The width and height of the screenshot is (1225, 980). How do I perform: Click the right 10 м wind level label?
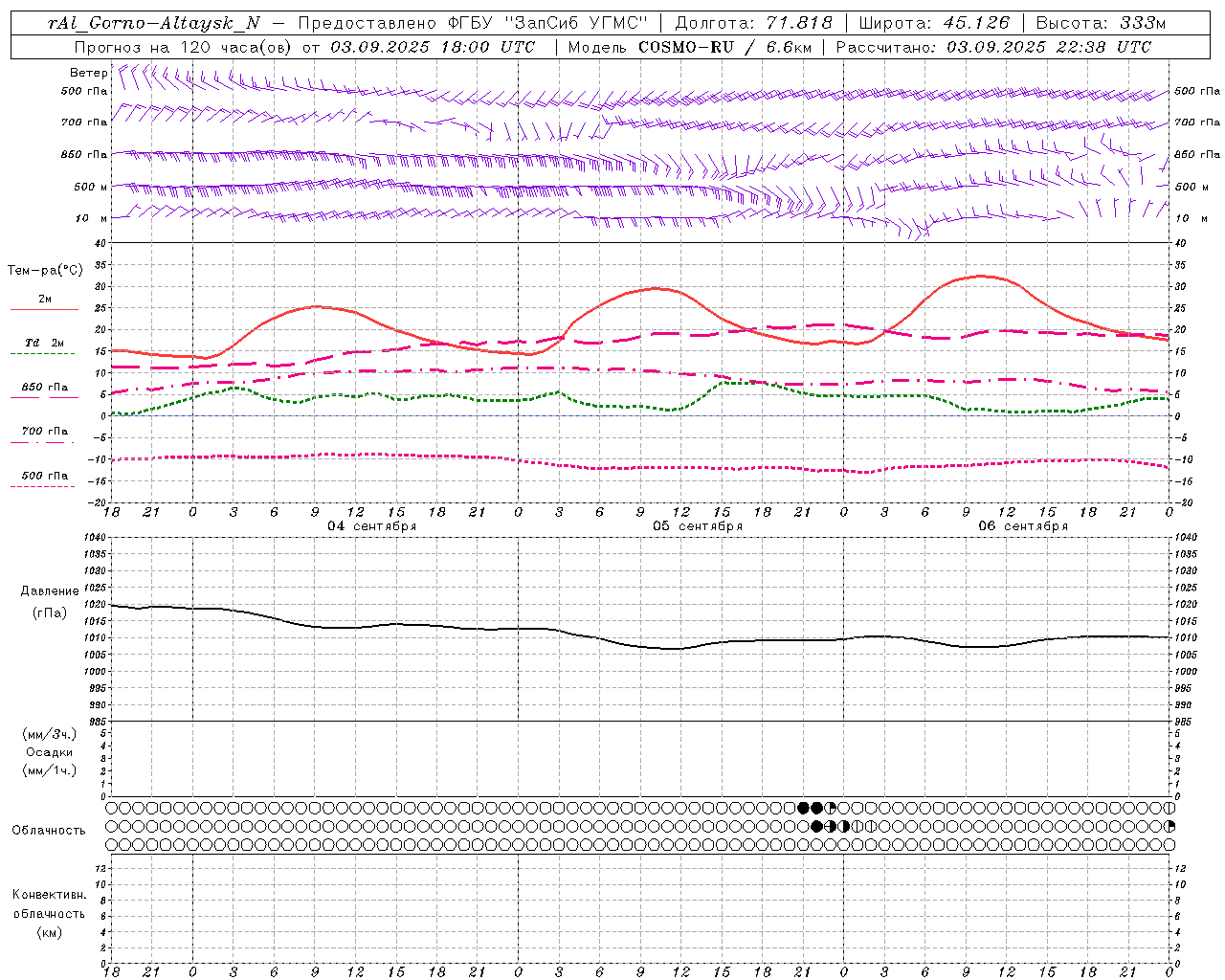tap(1190, 218)
